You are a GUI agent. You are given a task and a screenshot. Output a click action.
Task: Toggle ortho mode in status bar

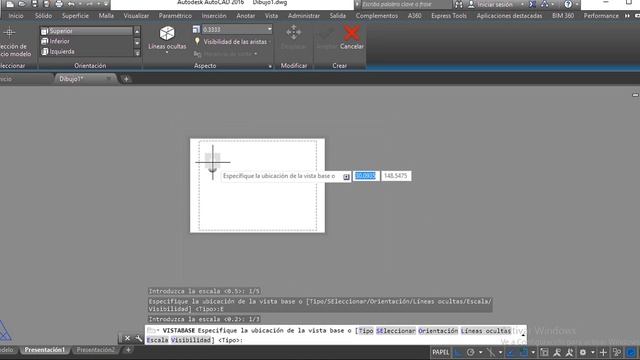pyautogui.click(x=458, y=352)
